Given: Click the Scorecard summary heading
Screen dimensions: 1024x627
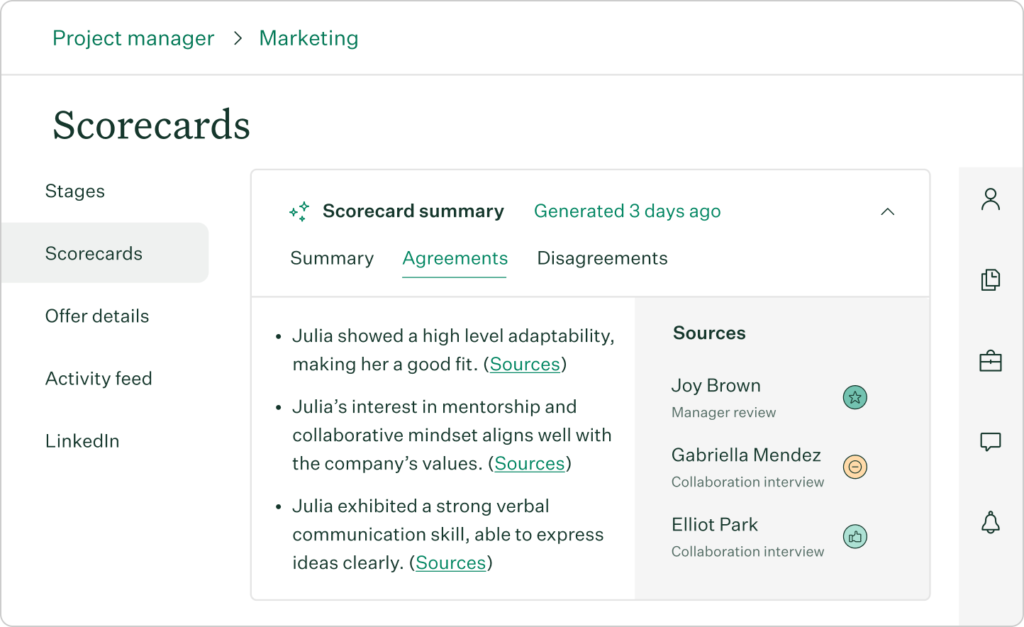Looking at the screenshot, I should pos(413,211).
